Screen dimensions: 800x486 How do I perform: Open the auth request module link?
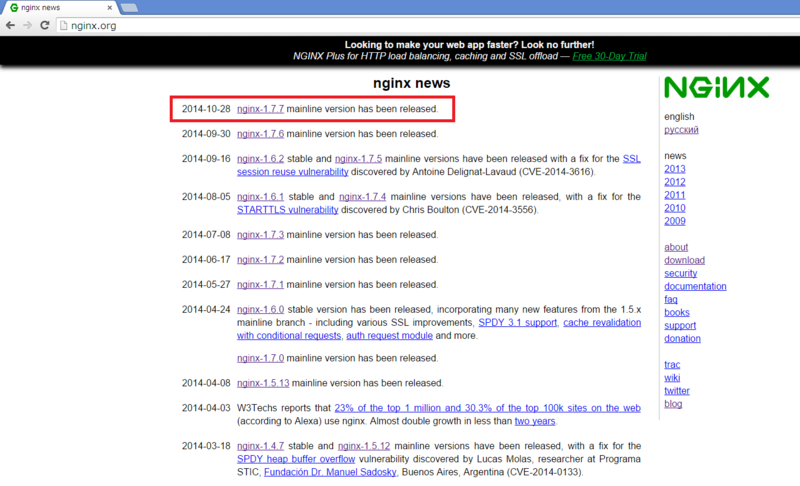click(x=389, y=336)
